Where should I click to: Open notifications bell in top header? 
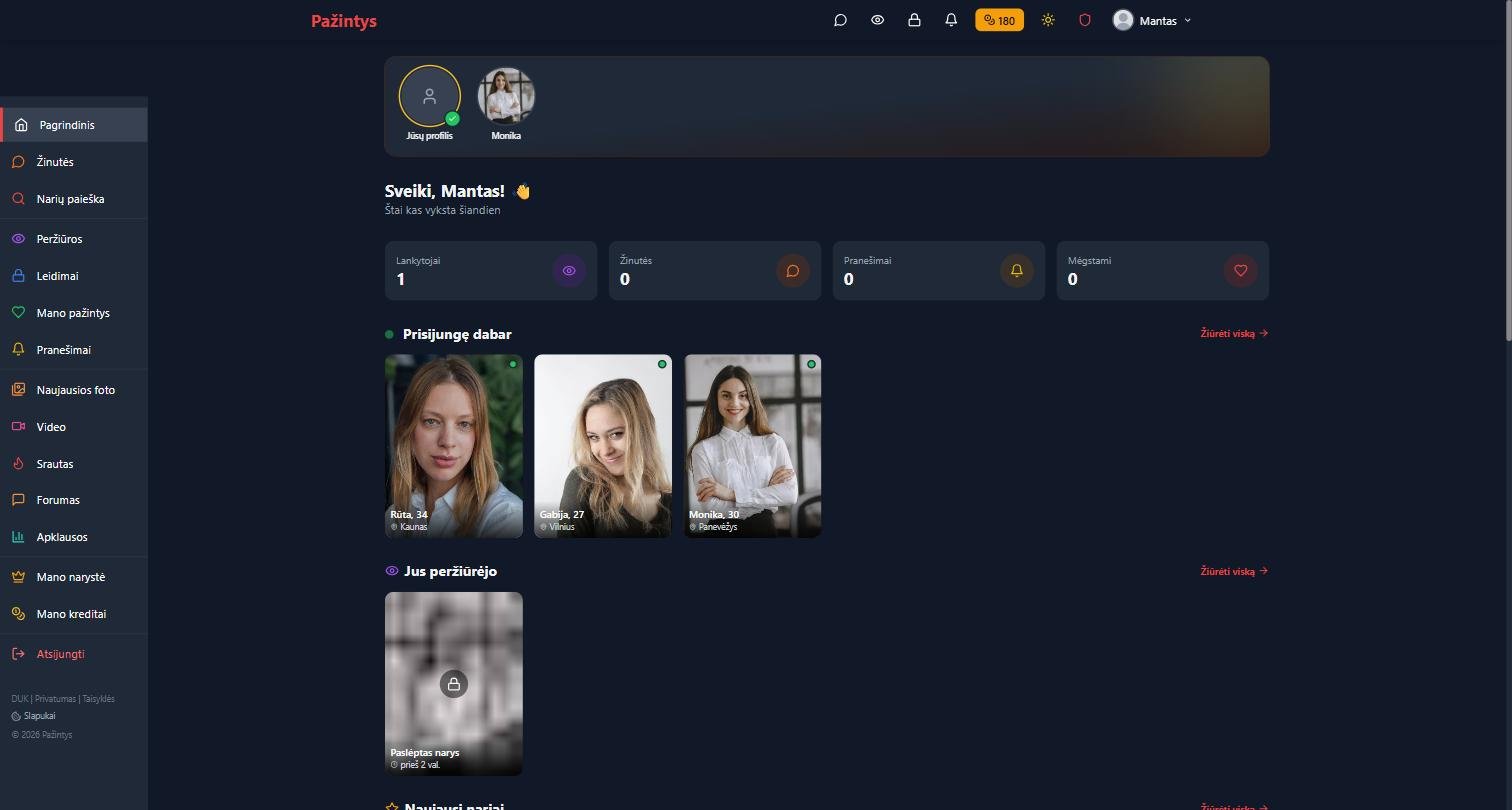(951, 20)
